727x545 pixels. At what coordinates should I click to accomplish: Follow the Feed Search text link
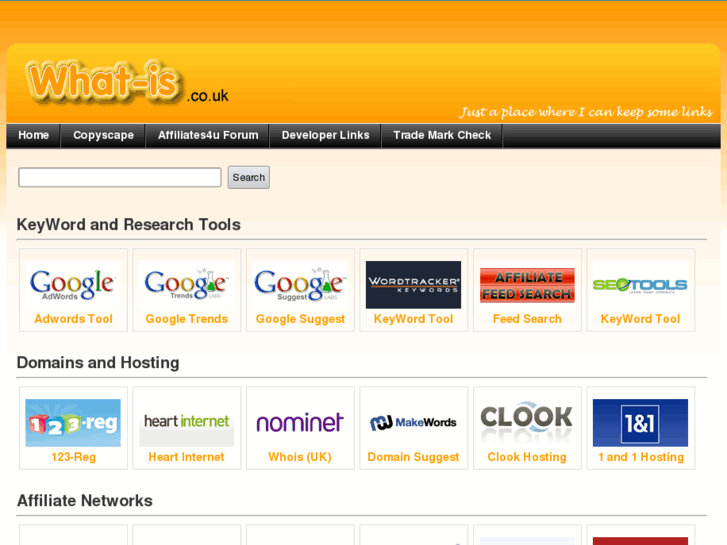coord(527,319)
